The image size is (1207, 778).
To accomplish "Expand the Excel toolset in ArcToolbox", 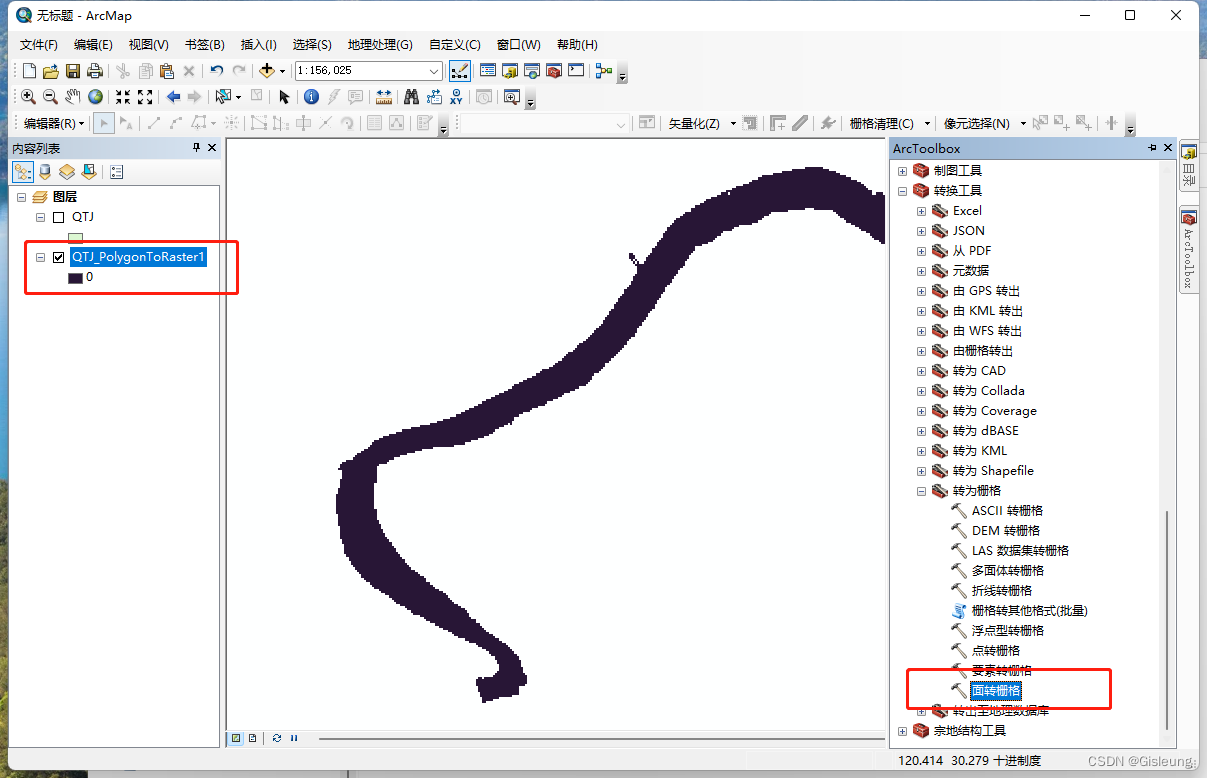I will pyautogui.click(x=922, y=211).
